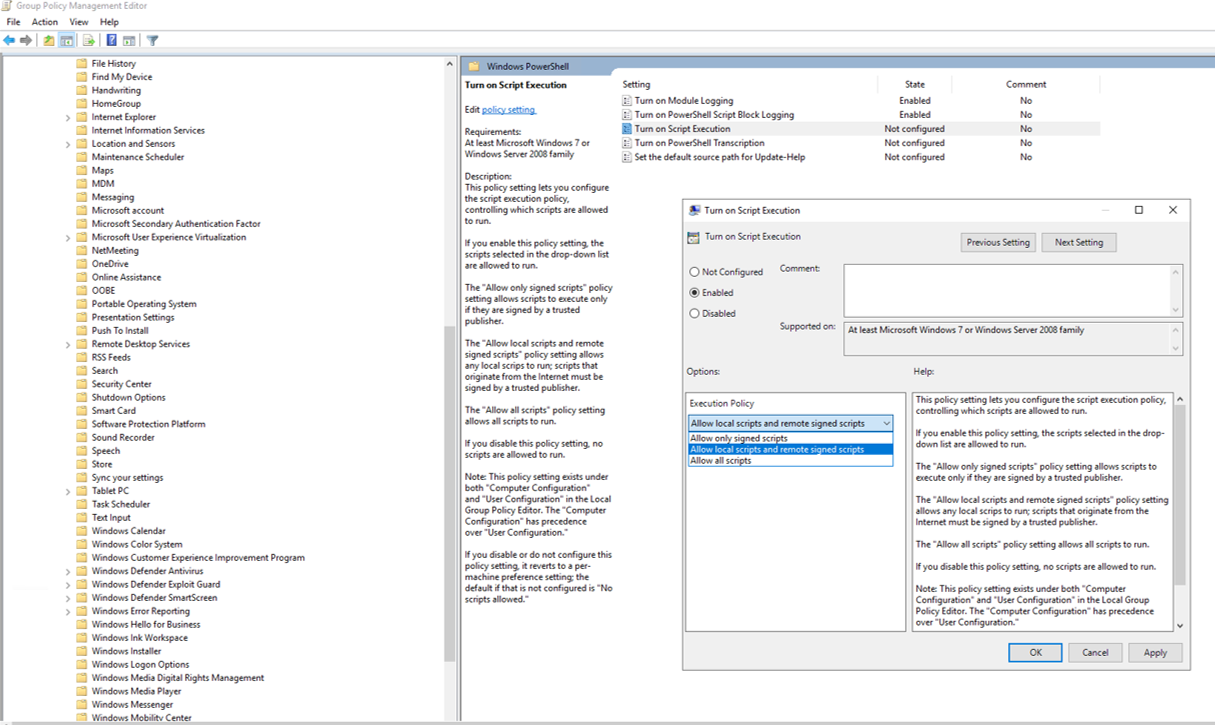Click the folder icon beside Windows Installer

click(x=82, y=651)
